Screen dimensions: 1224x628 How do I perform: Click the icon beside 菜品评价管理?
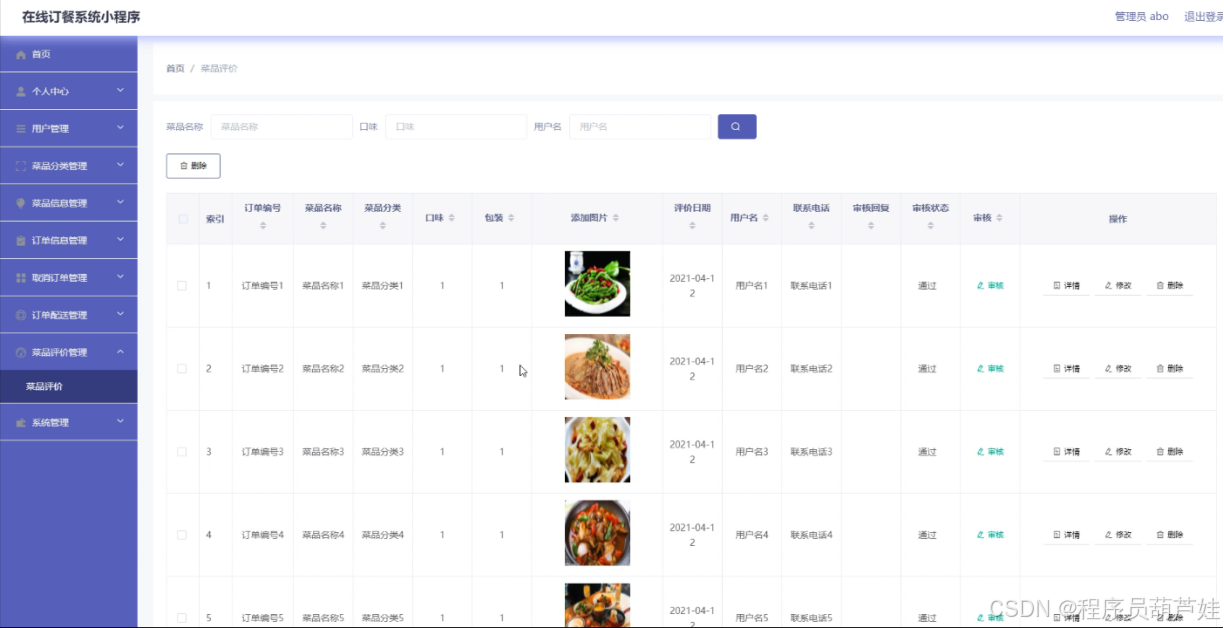[x=21, y=352]
